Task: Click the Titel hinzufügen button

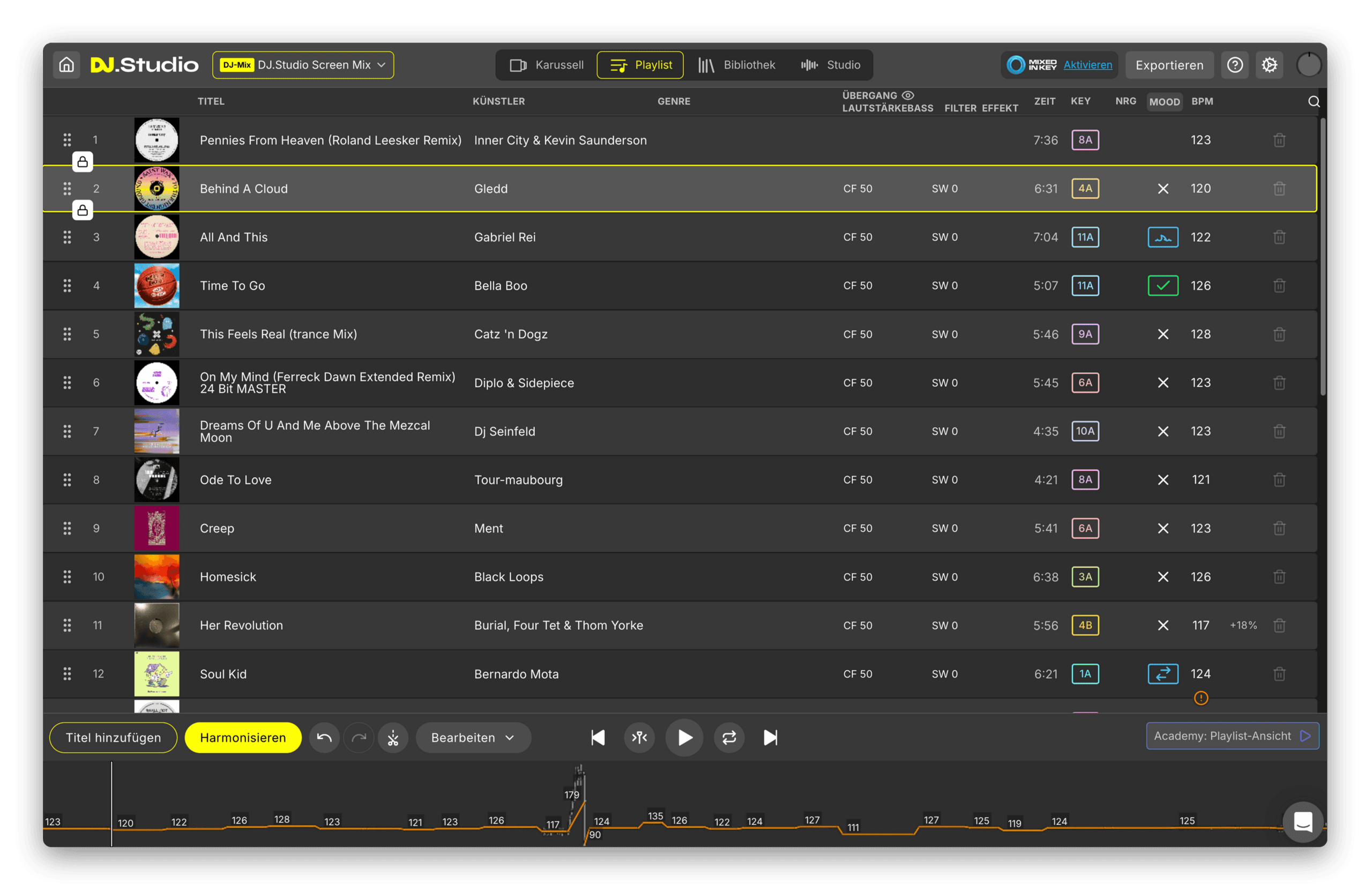Action: click(x=113, y=737)
